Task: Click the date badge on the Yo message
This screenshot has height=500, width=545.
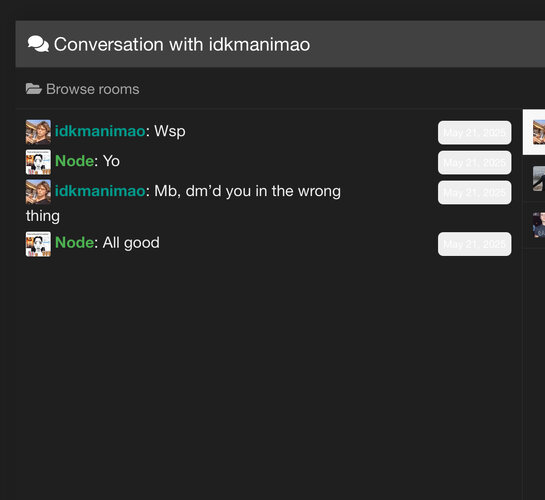Action: point(474,162)
